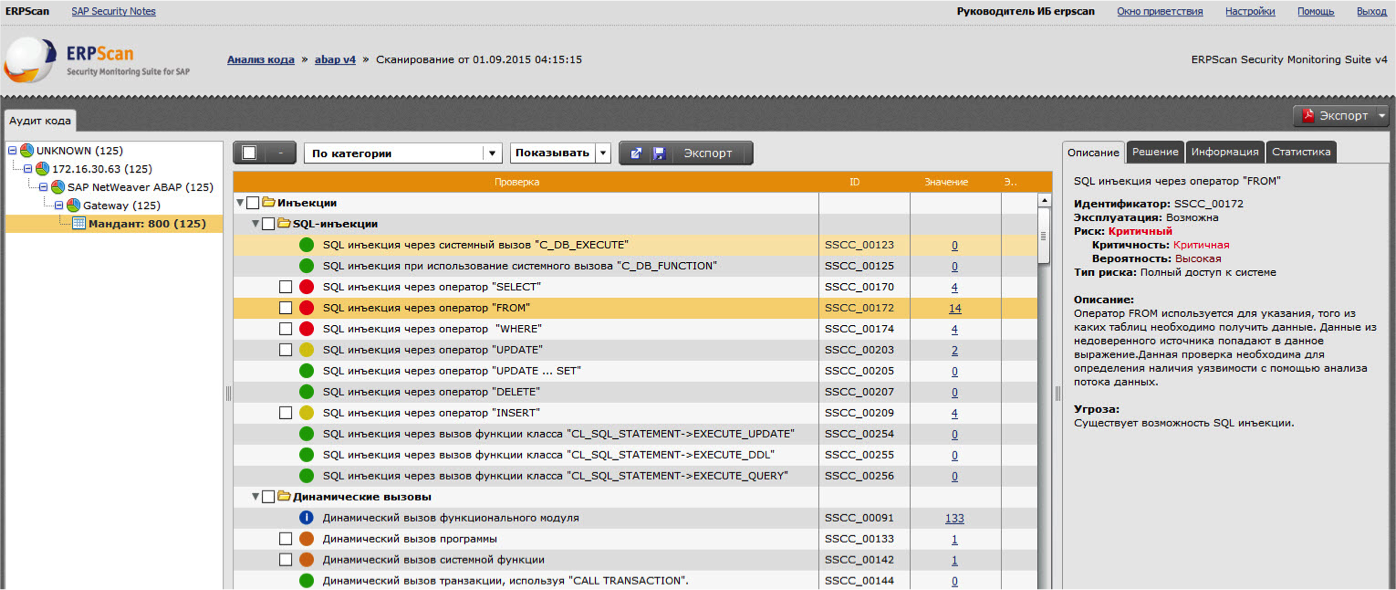1396x590 pixels.
Task: Click green status dot for C_DB_FUNCTION row
Action: click(x=307, y=266)
